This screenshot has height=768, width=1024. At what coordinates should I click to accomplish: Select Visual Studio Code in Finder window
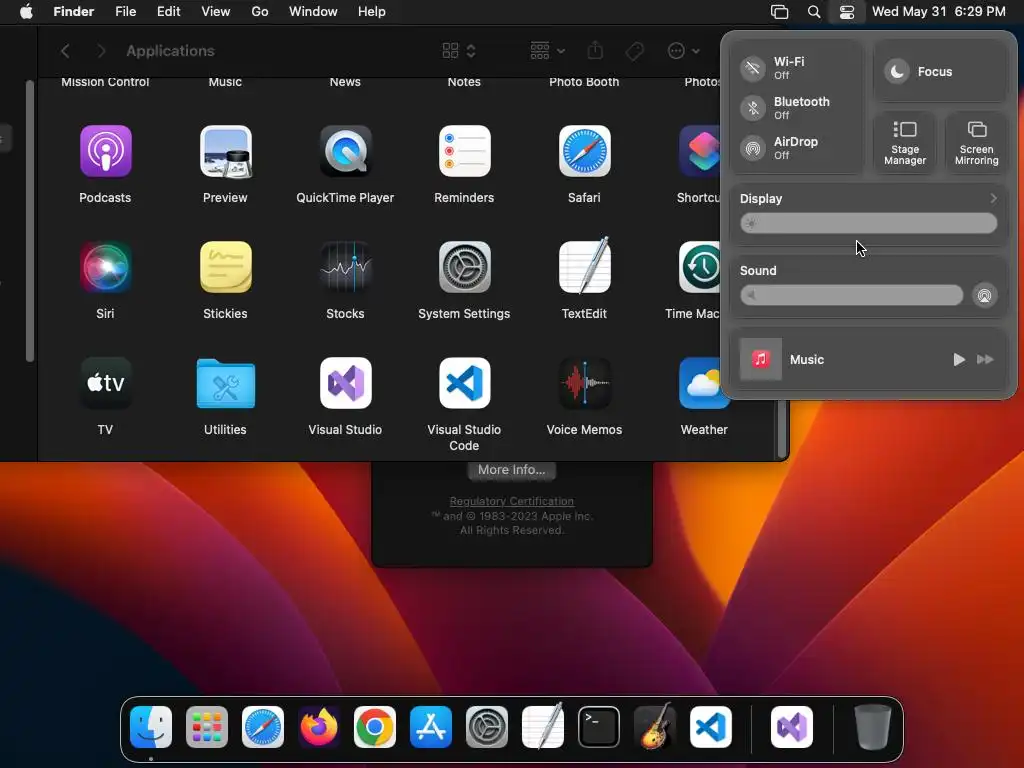click(x=464, y=383)
